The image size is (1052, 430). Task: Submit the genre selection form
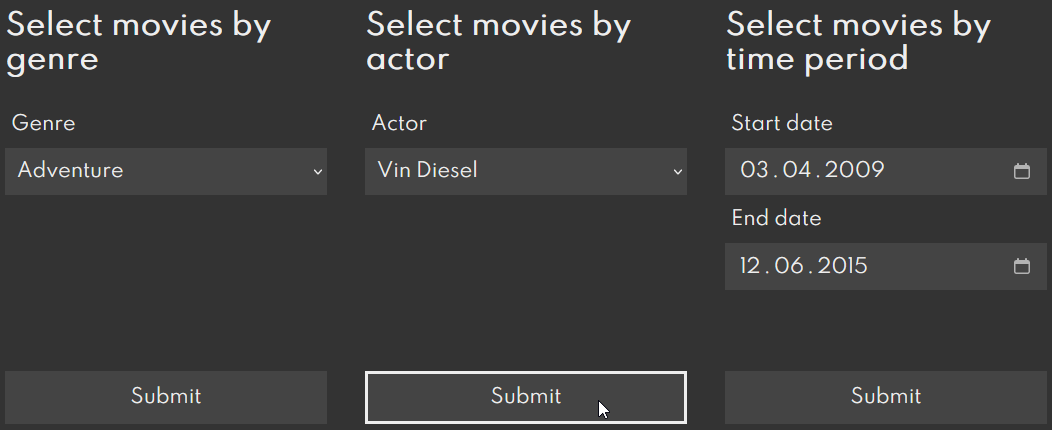click(x=166, y=397)
